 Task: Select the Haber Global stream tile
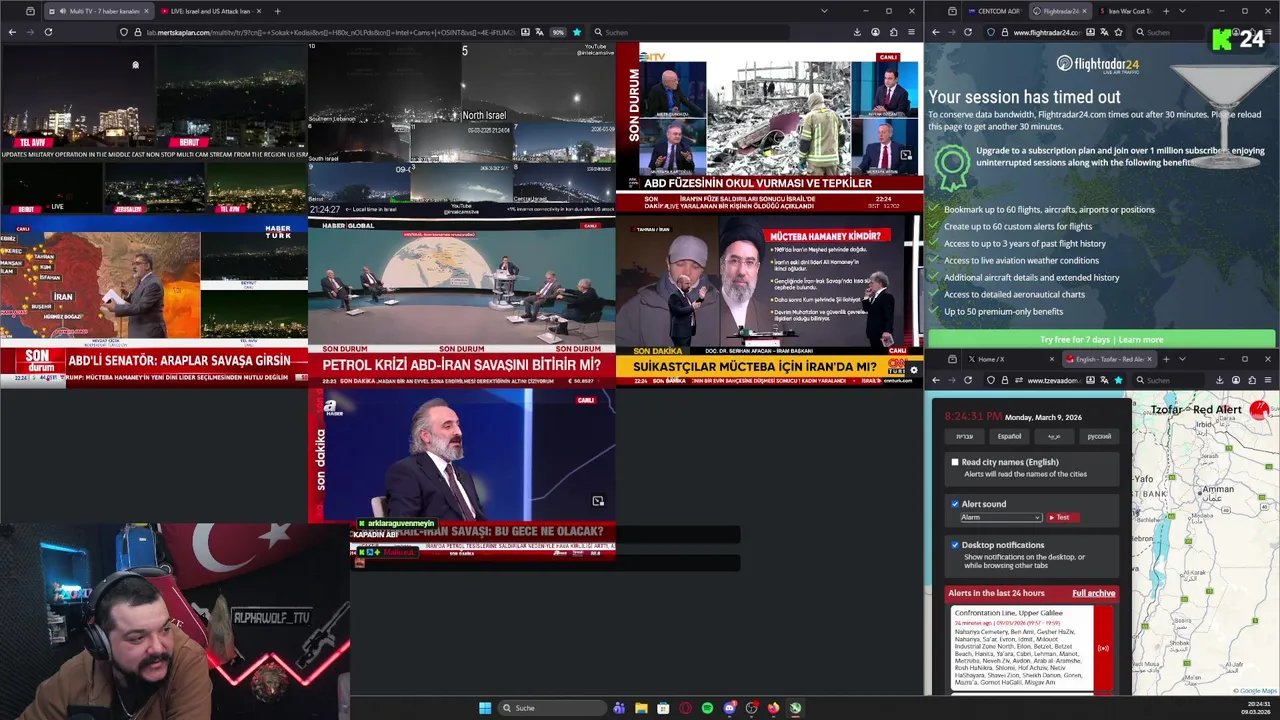[x=462, y=301]
